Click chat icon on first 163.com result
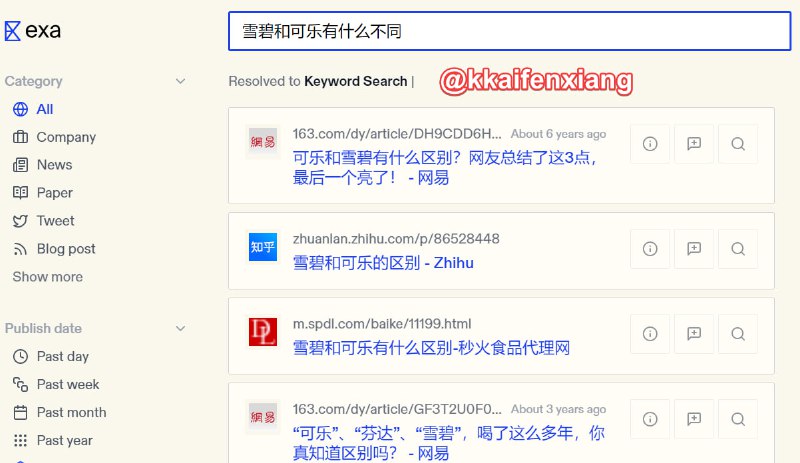The height and width of the screenshot is (463, 800). [x=694, y=143]
